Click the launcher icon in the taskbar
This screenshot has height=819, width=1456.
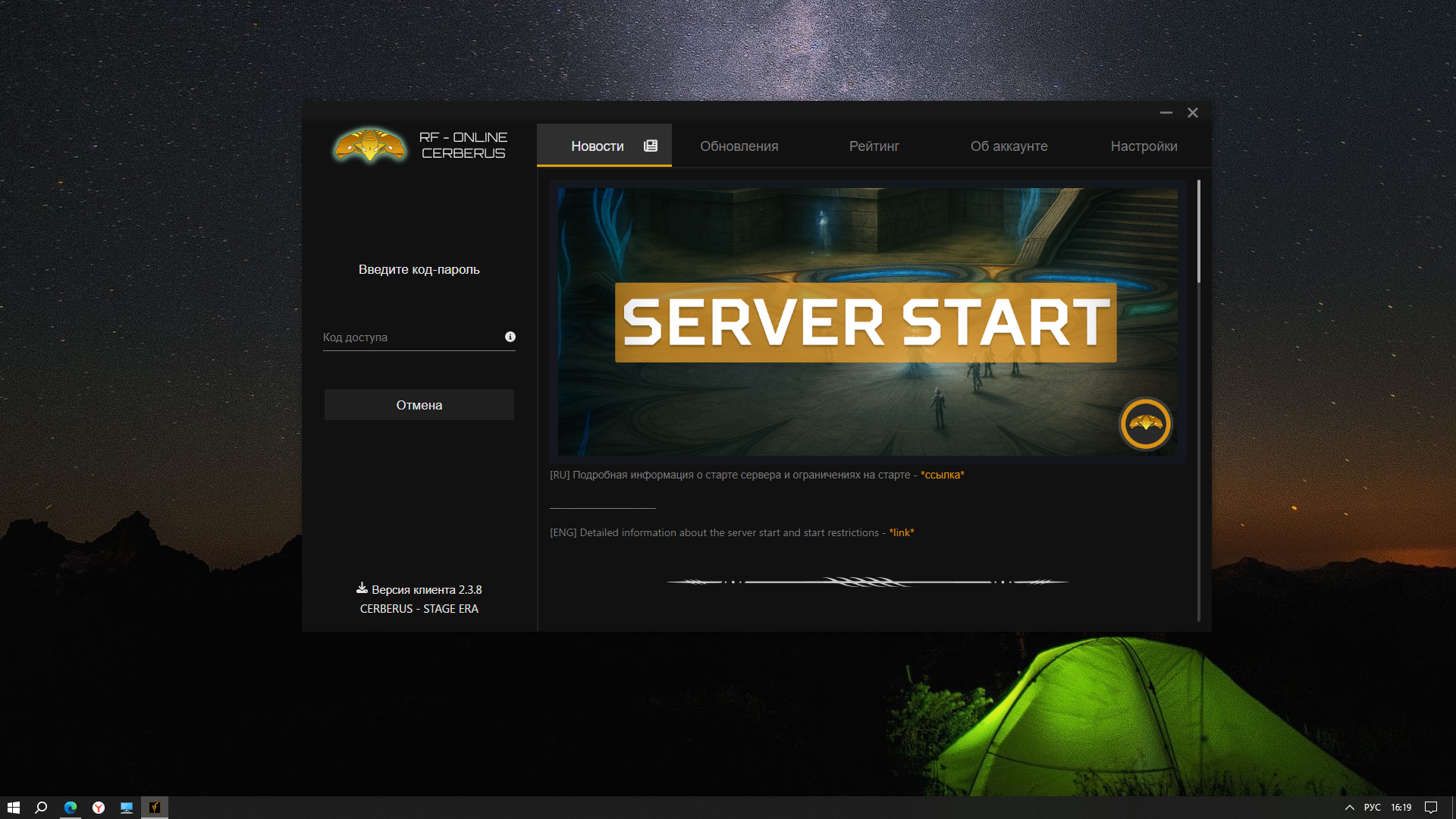[155, 808]
